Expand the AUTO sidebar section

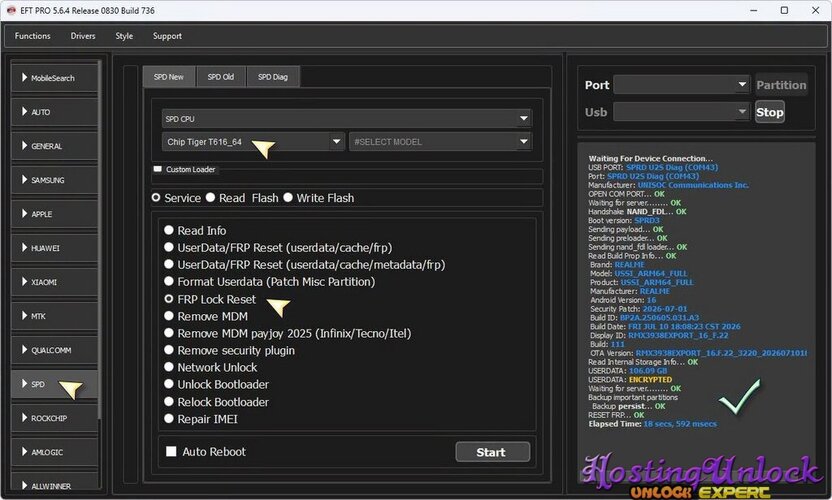[x=55, y=111]
